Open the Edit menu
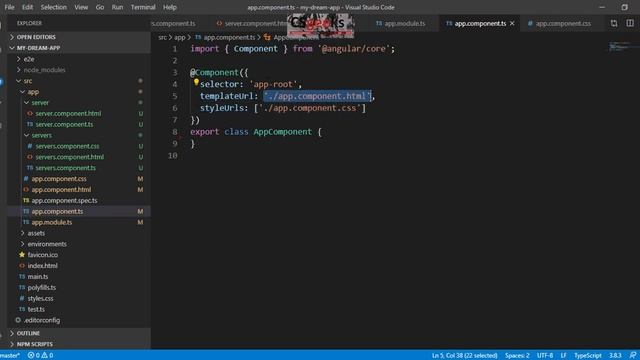This screenshot has height=360, width=640. click(x=27, y=7)
